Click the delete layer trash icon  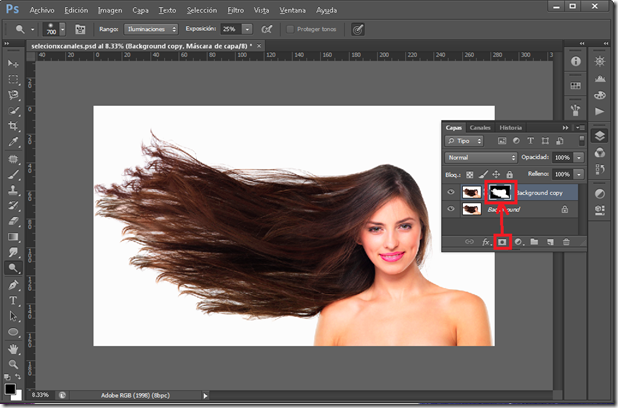click(x=566, y=242)
